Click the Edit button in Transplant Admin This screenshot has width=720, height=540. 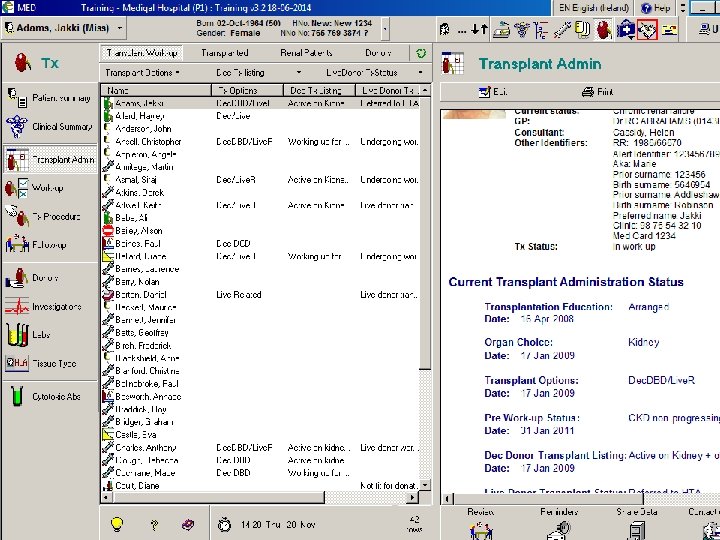pyautogui.click(x=492, y=92)
